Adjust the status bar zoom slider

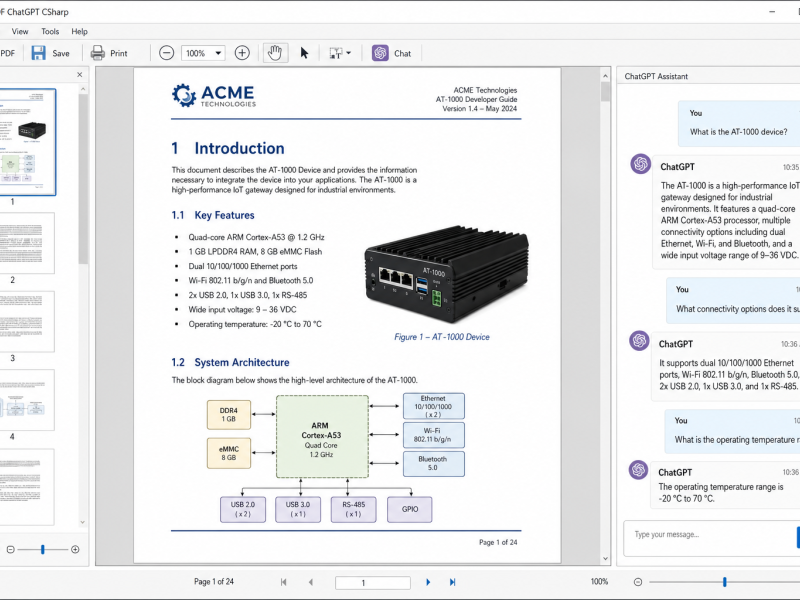tap(724, 582)
